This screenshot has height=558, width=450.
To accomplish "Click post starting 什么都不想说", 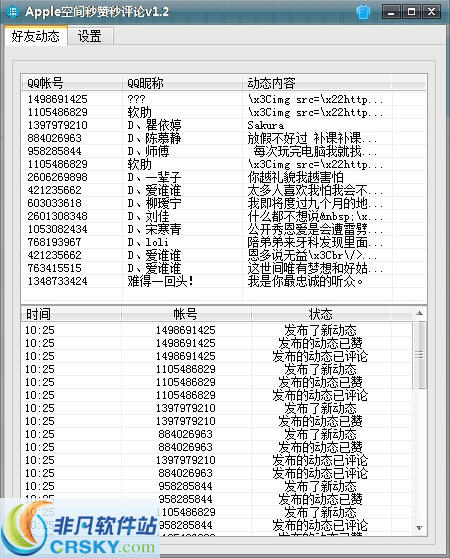I will coord(315,216).
